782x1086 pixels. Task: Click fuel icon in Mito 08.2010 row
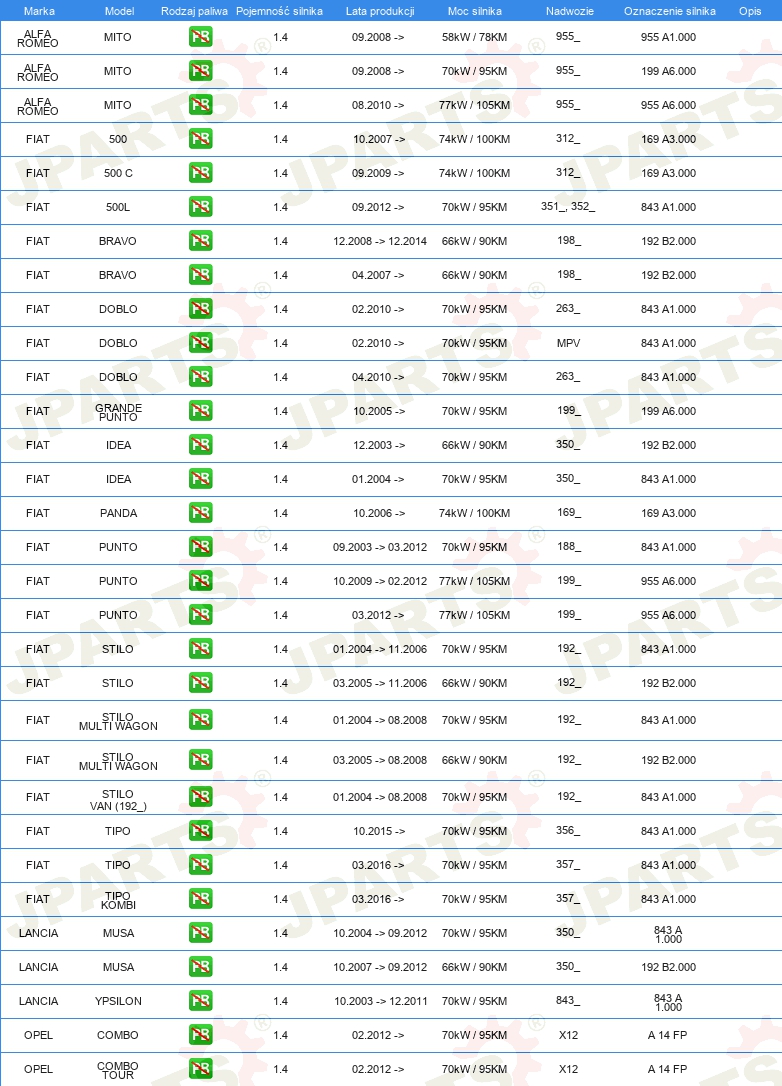pyautogui.click(x=201, y=105)
